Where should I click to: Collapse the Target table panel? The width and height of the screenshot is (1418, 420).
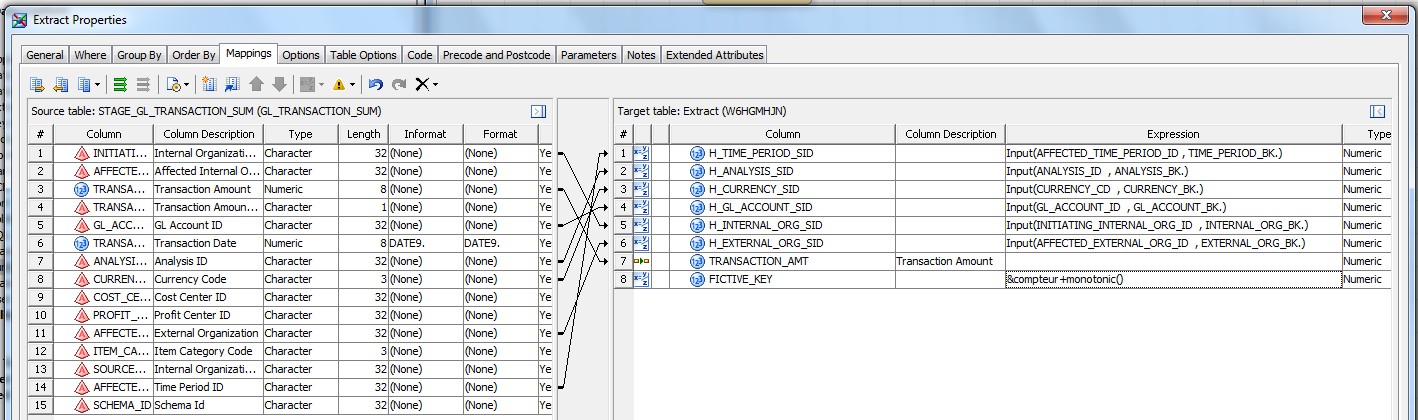tap(1377, 112)
